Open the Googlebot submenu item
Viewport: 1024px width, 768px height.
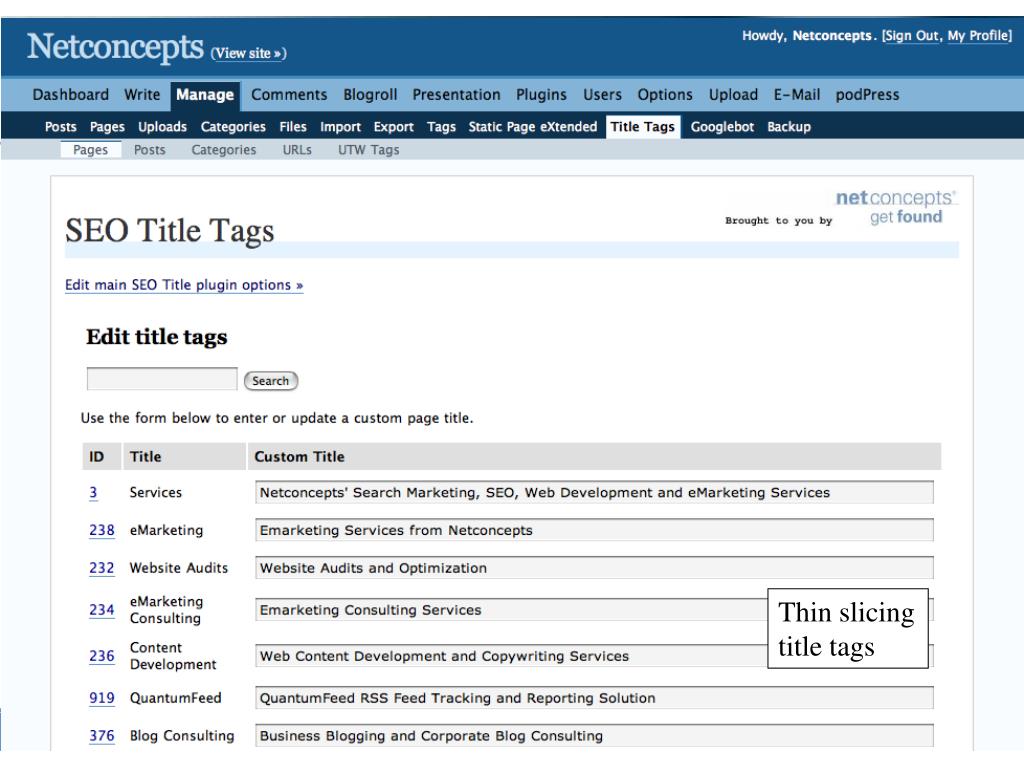pyautogui.click(x=722, y=127)
